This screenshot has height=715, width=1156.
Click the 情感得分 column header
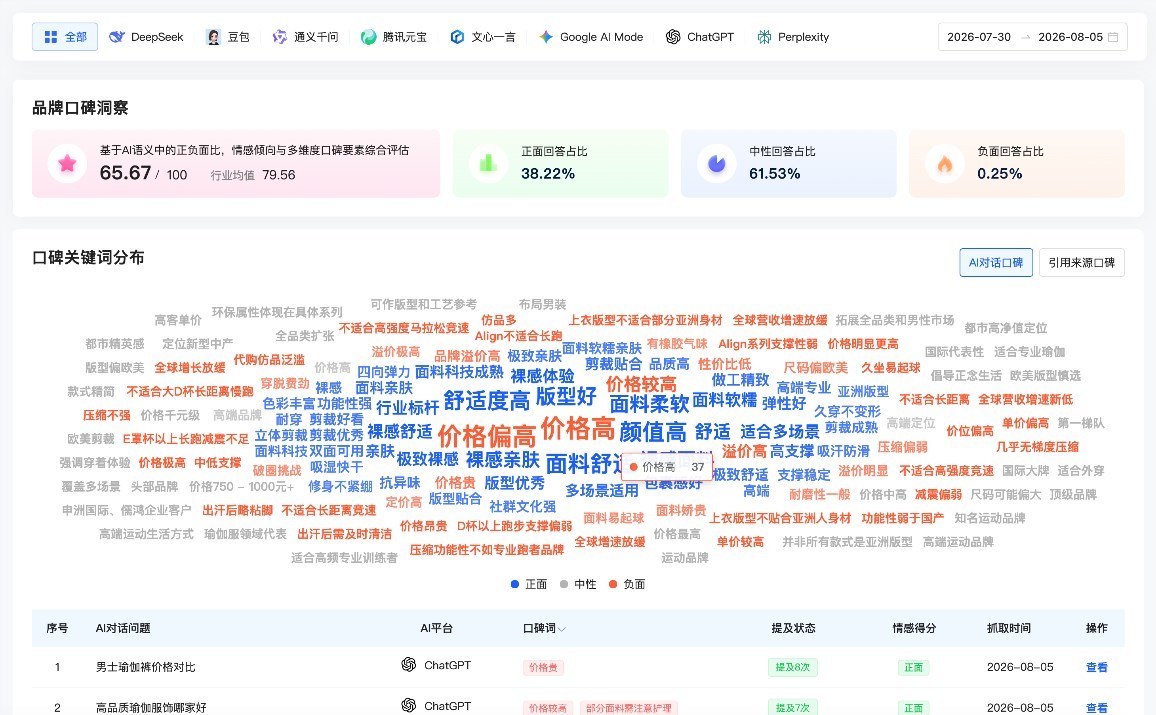click(x=914, y=628)
